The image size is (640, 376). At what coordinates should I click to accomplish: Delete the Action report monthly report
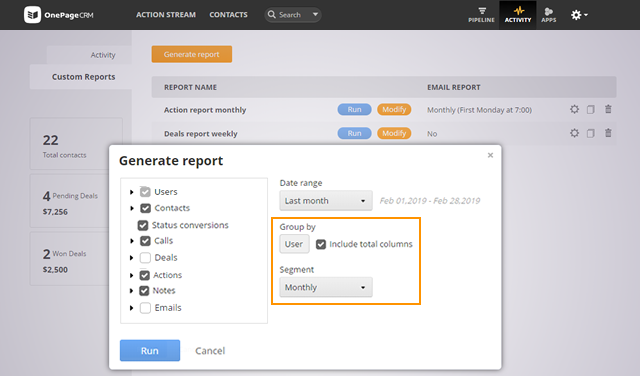point(608,109)
